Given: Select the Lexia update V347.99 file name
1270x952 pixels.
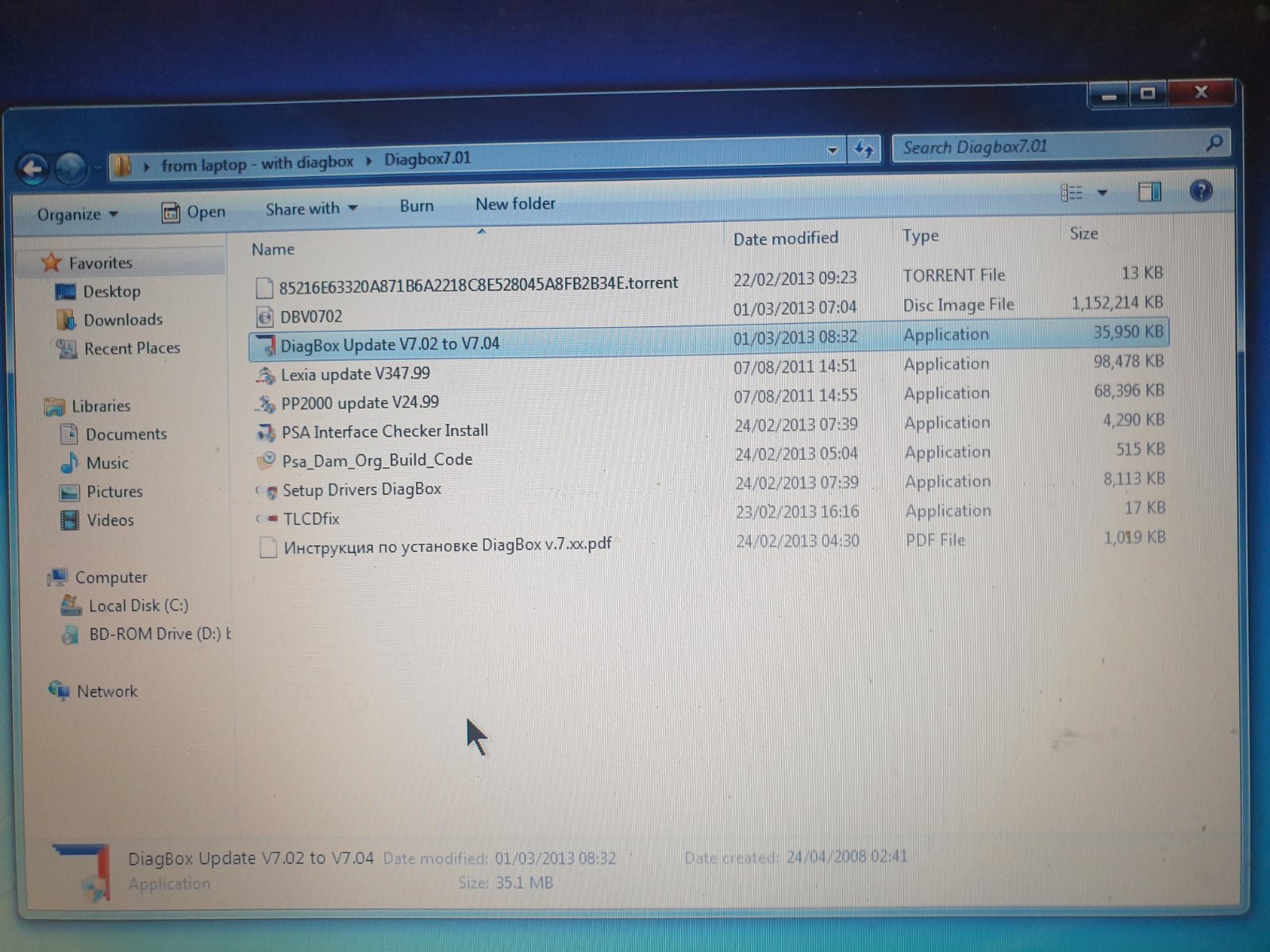Looking at the screenshot, I should click(x=356, y=374).
